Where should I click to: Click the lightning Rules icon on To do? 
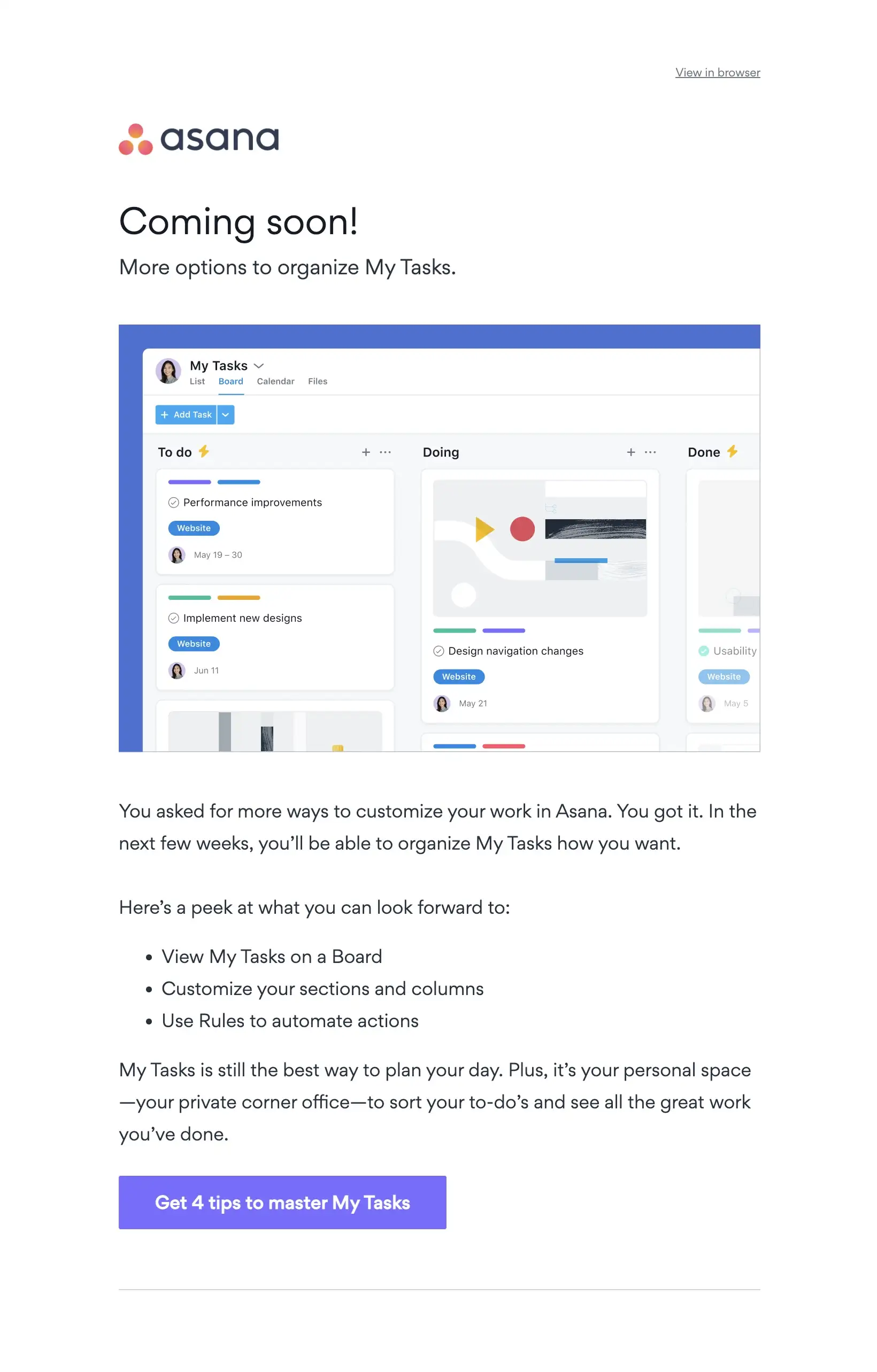click(203, 451)
